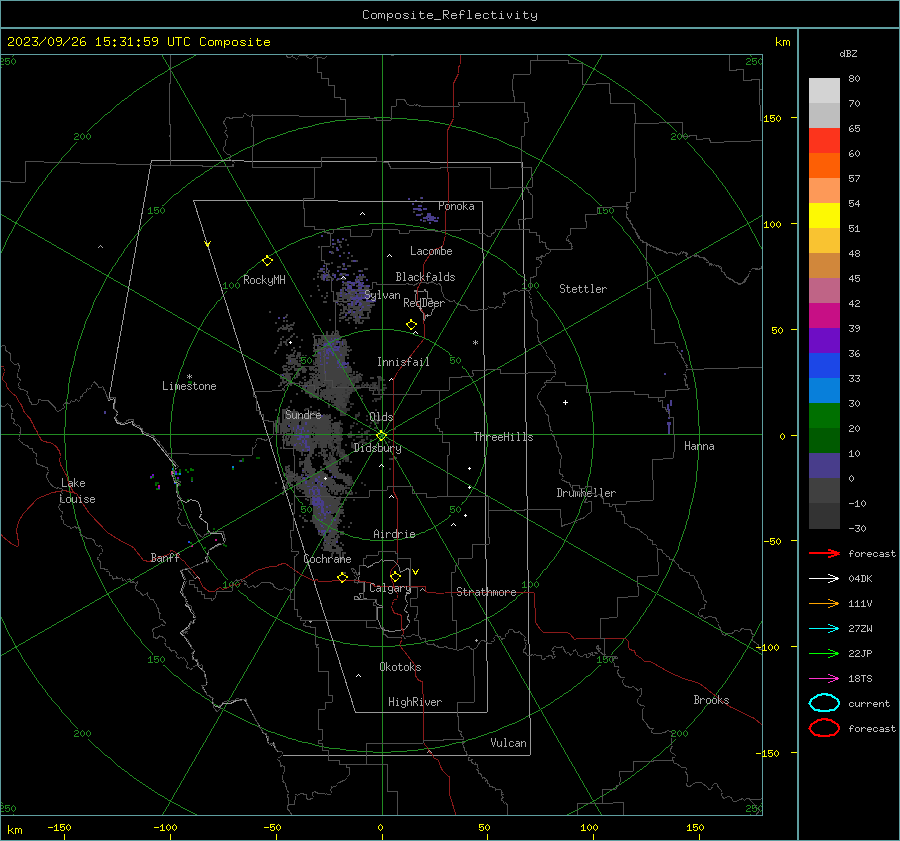Click the Sundre town label
This screenshot has width=900, height=841.
pos(303,414)
